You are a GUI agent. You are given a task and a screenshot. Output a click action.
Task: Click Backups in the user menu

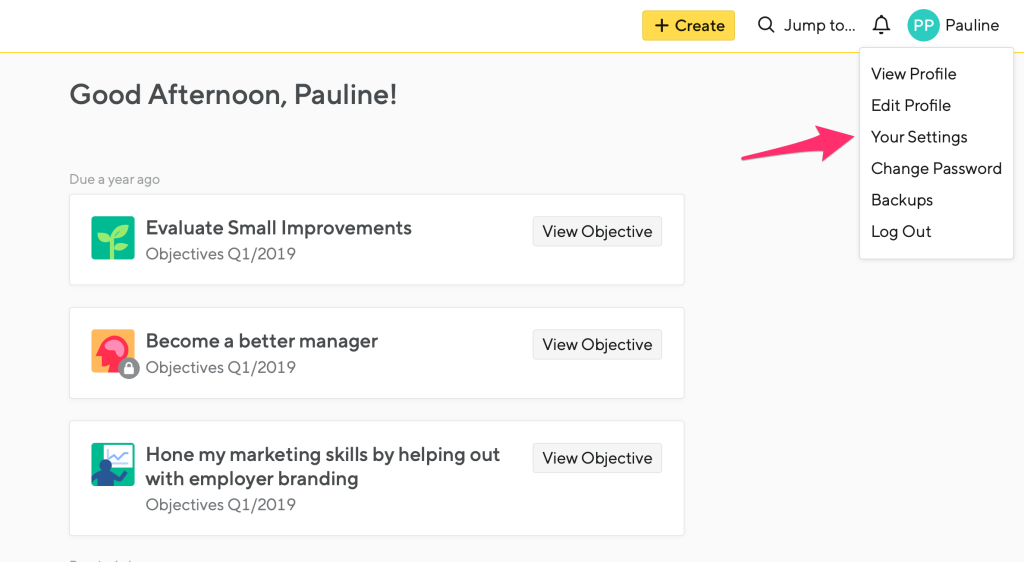(901, 200)
